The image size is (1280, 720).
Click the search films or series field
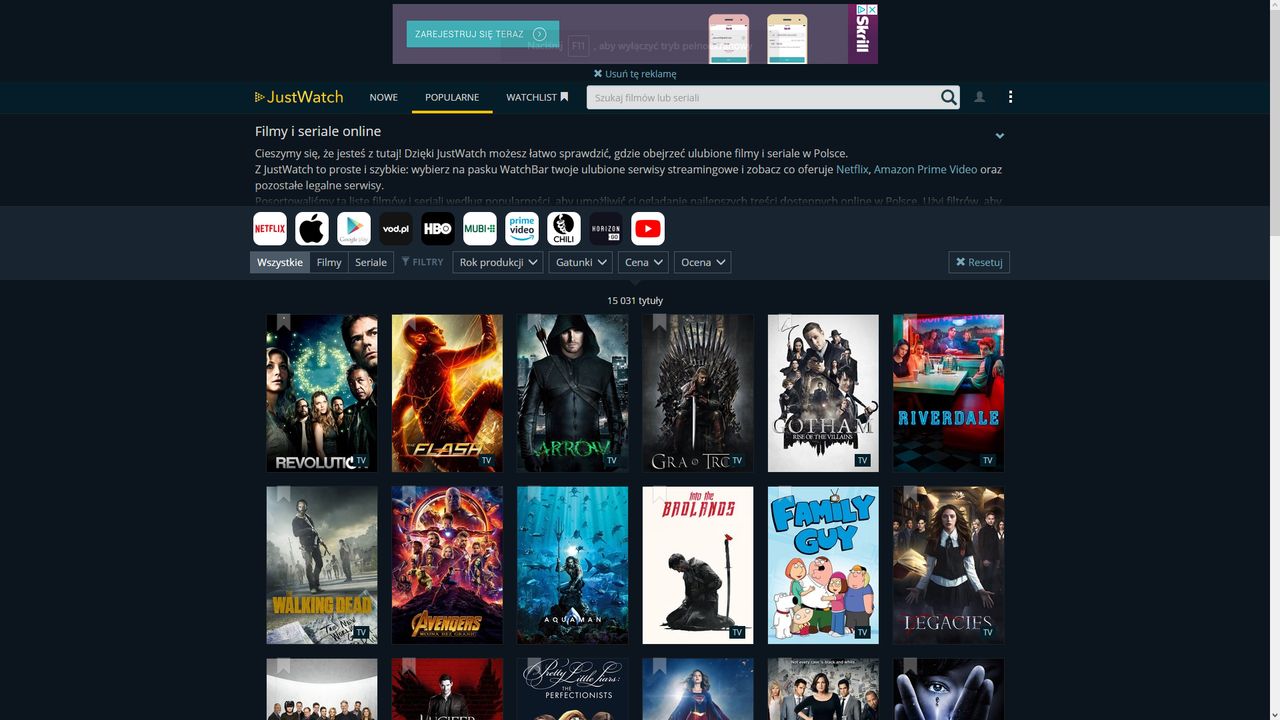tap(762, 97)
